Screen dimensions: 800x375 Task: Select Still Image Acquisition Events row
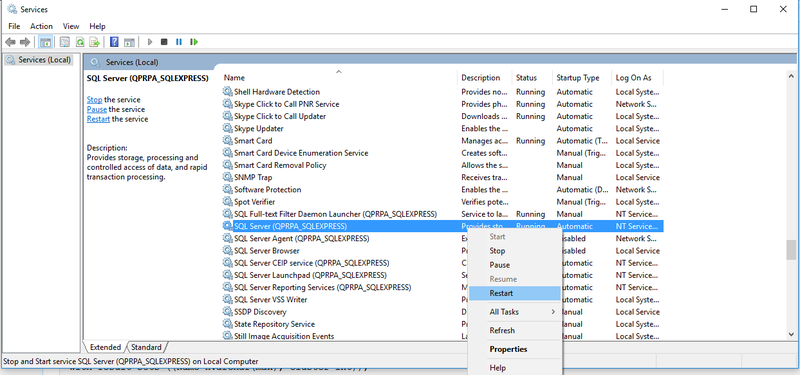pos(443,336)
